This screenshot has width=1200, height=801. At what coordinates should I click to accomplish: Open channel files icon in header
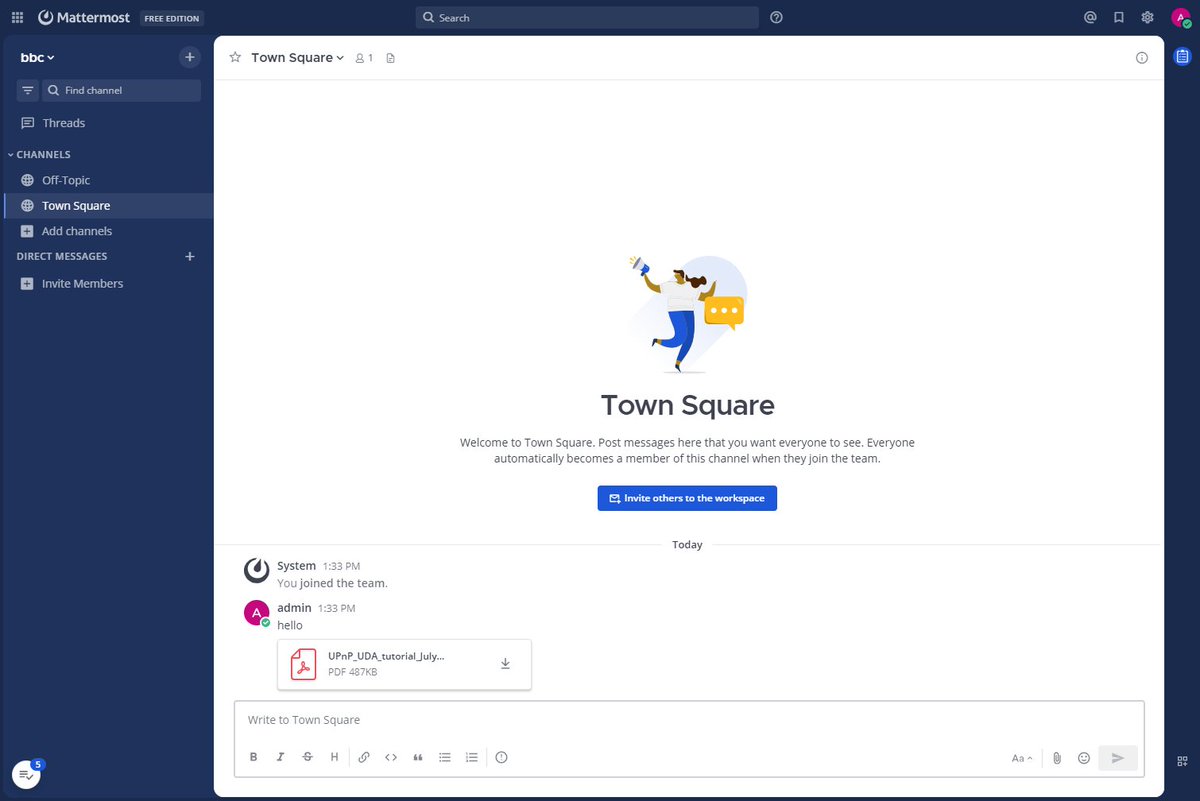click(x=390, y=58)
